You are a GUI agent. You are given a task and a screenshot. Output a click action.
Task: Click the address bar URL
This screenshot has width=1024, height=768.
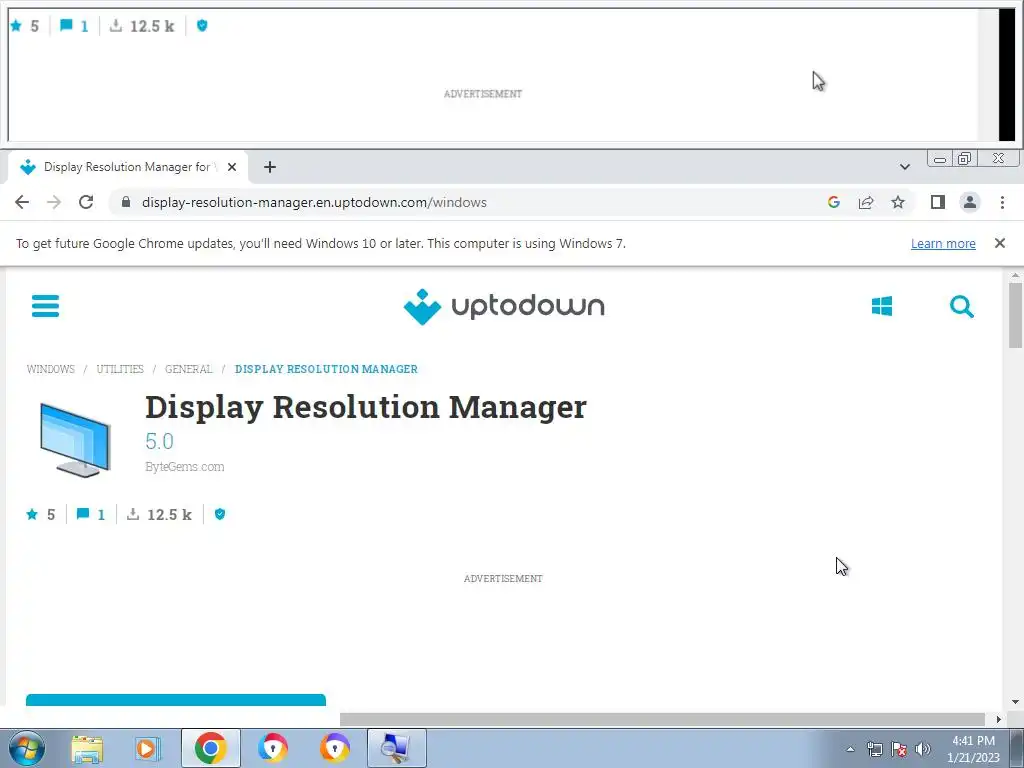tap(314, 202)
